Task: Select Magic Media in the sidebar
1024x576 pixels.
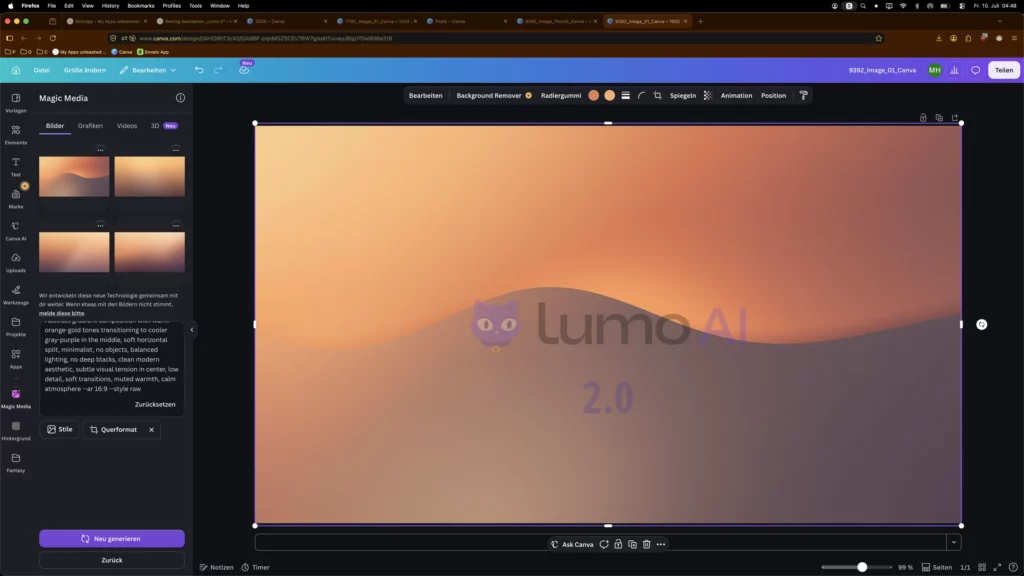Action: click(16, 398)
